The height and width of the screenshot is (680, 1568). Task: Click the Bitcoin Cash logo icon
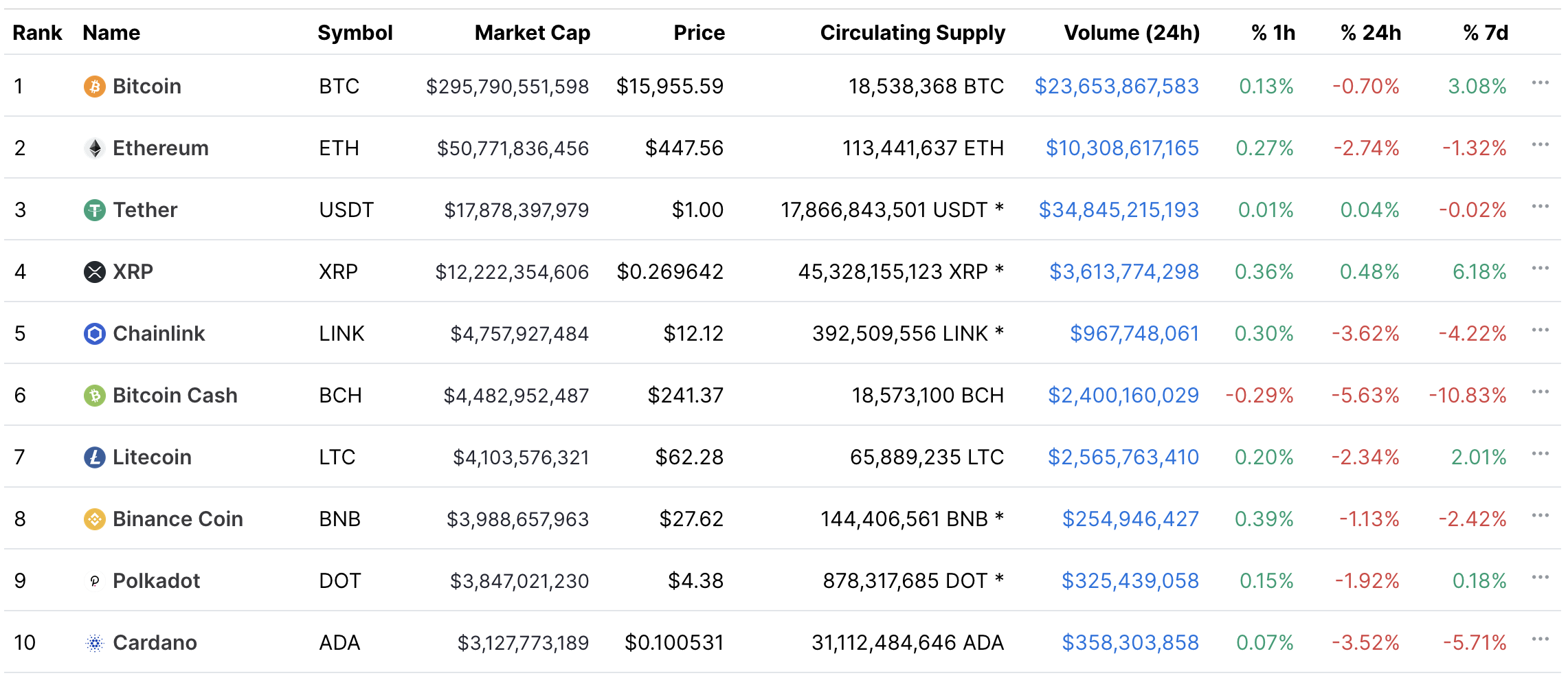pyautogui.click(x=94, y=395)
